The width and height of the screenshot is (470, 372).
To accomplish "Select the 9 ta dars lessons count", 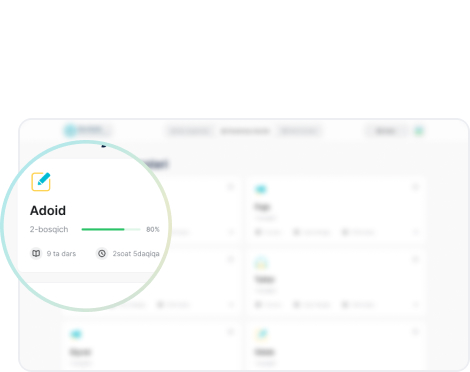I will (61, 254).
